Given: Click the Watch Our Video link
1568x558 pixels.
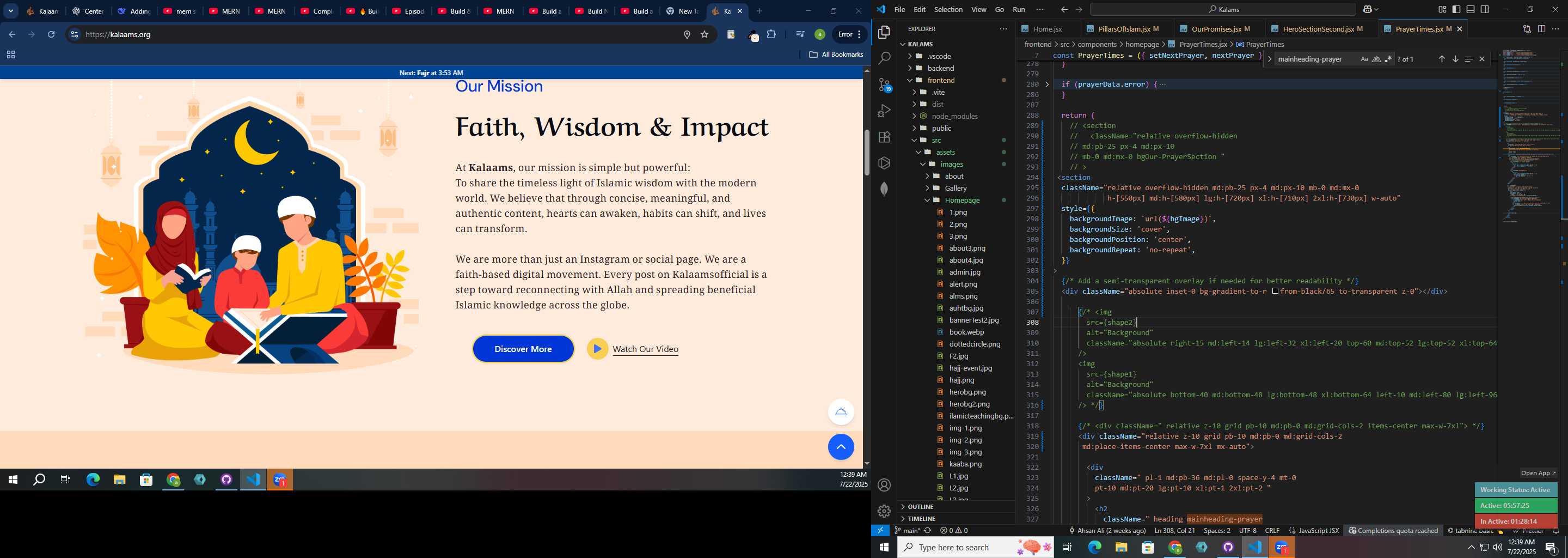Looking at the screenshot, I should pos(645,349).
